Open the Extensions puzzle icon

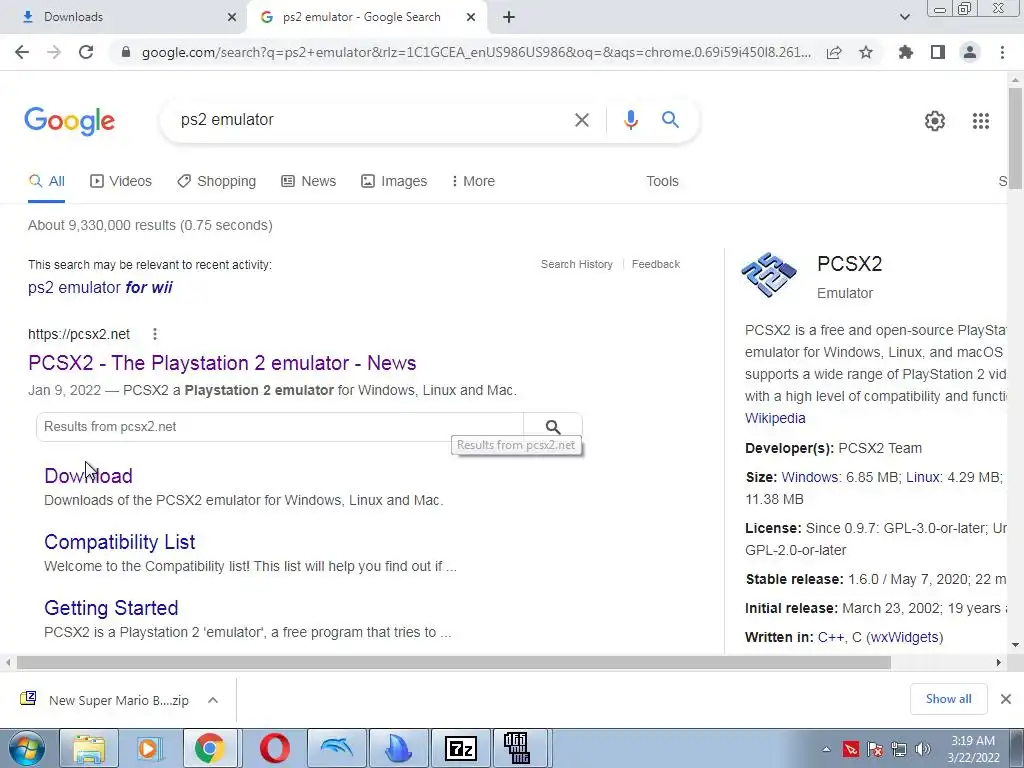[x=906, y=52]
